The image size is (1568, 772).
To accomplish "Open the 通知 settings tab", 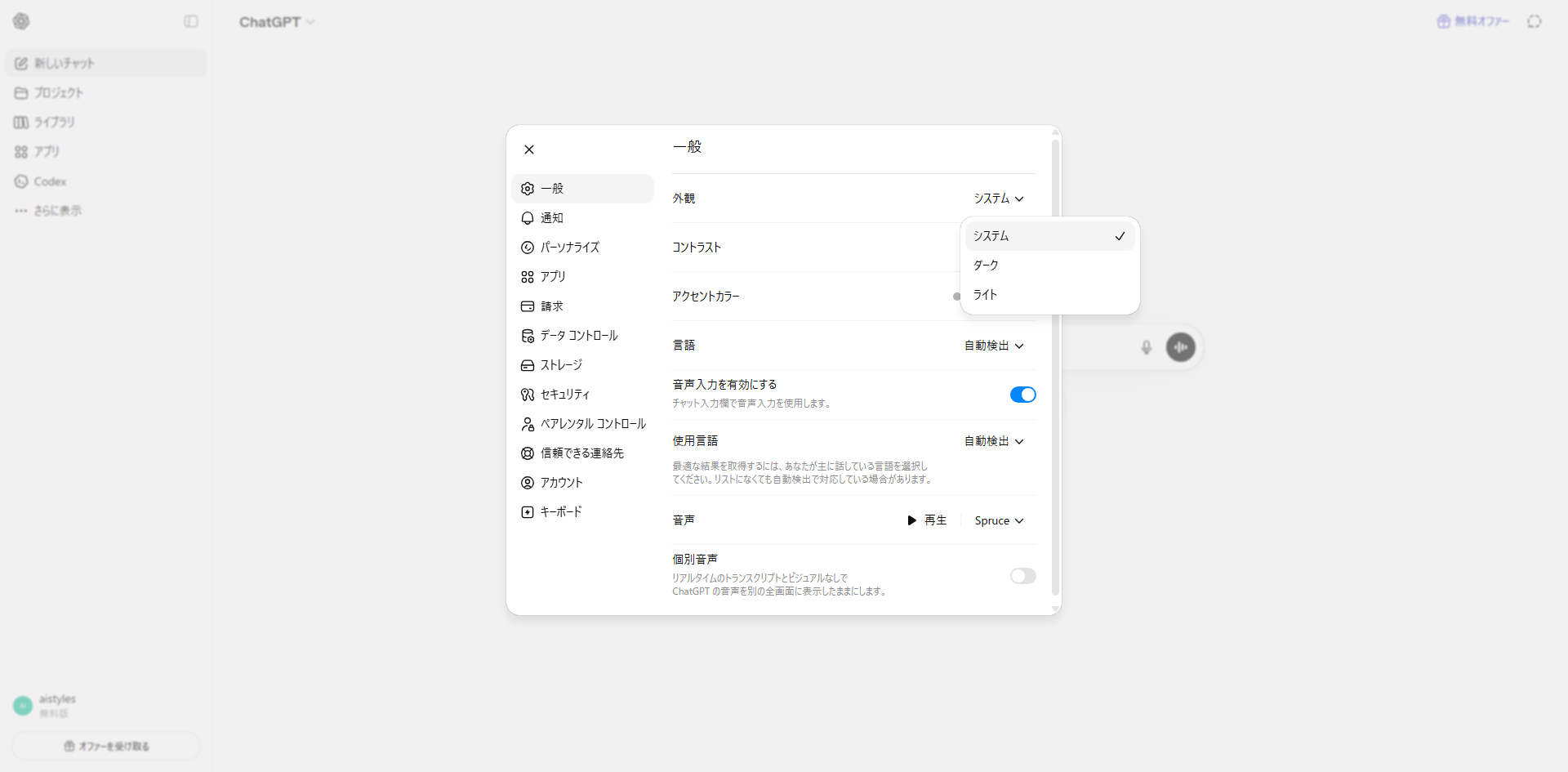I will [x=582, y=218].
